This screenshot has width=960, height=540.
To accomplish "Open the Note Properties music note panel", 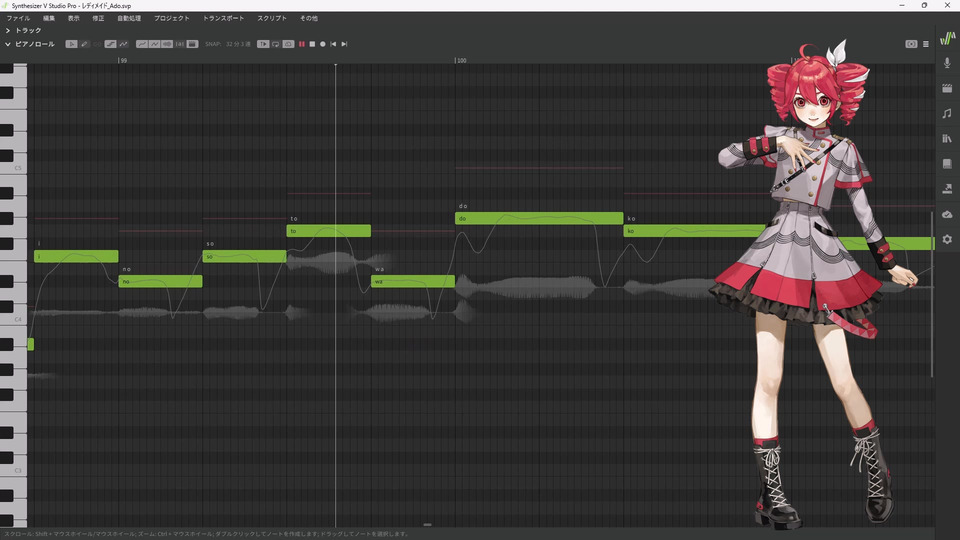I will pos(947,113).
